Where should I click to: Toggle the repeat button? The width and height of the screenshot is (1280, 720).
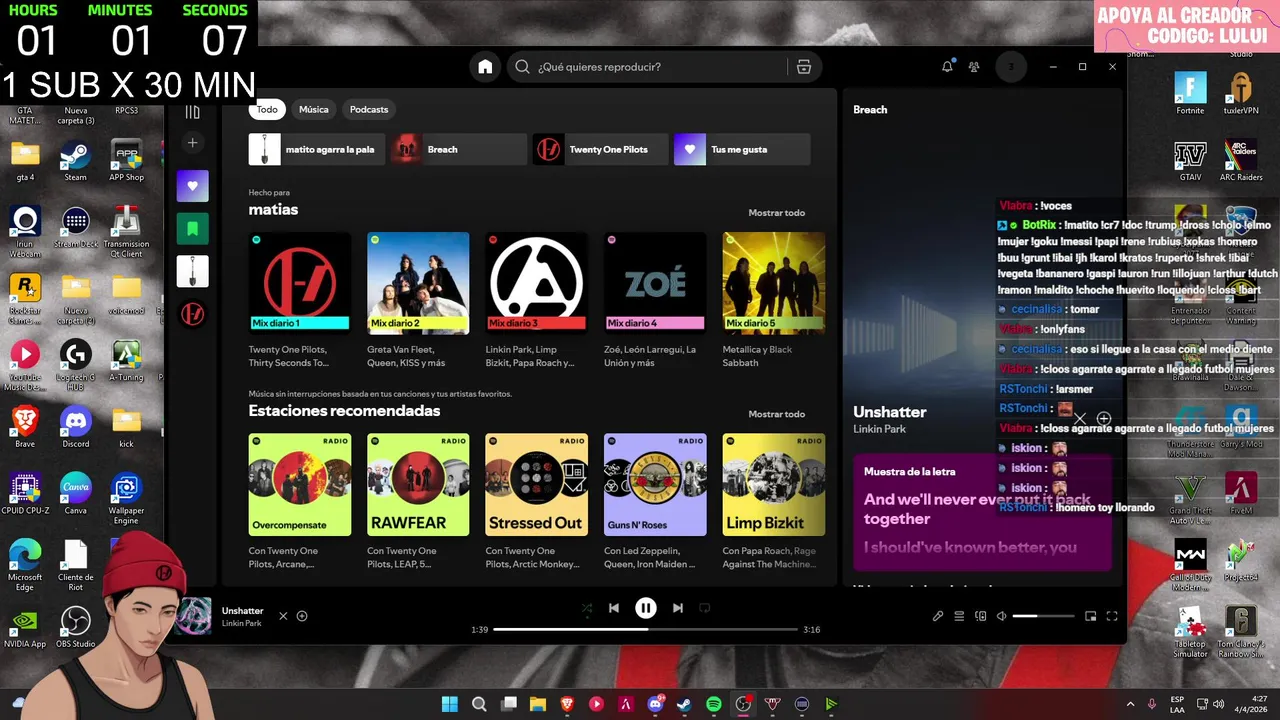click(x=705, y=608)
